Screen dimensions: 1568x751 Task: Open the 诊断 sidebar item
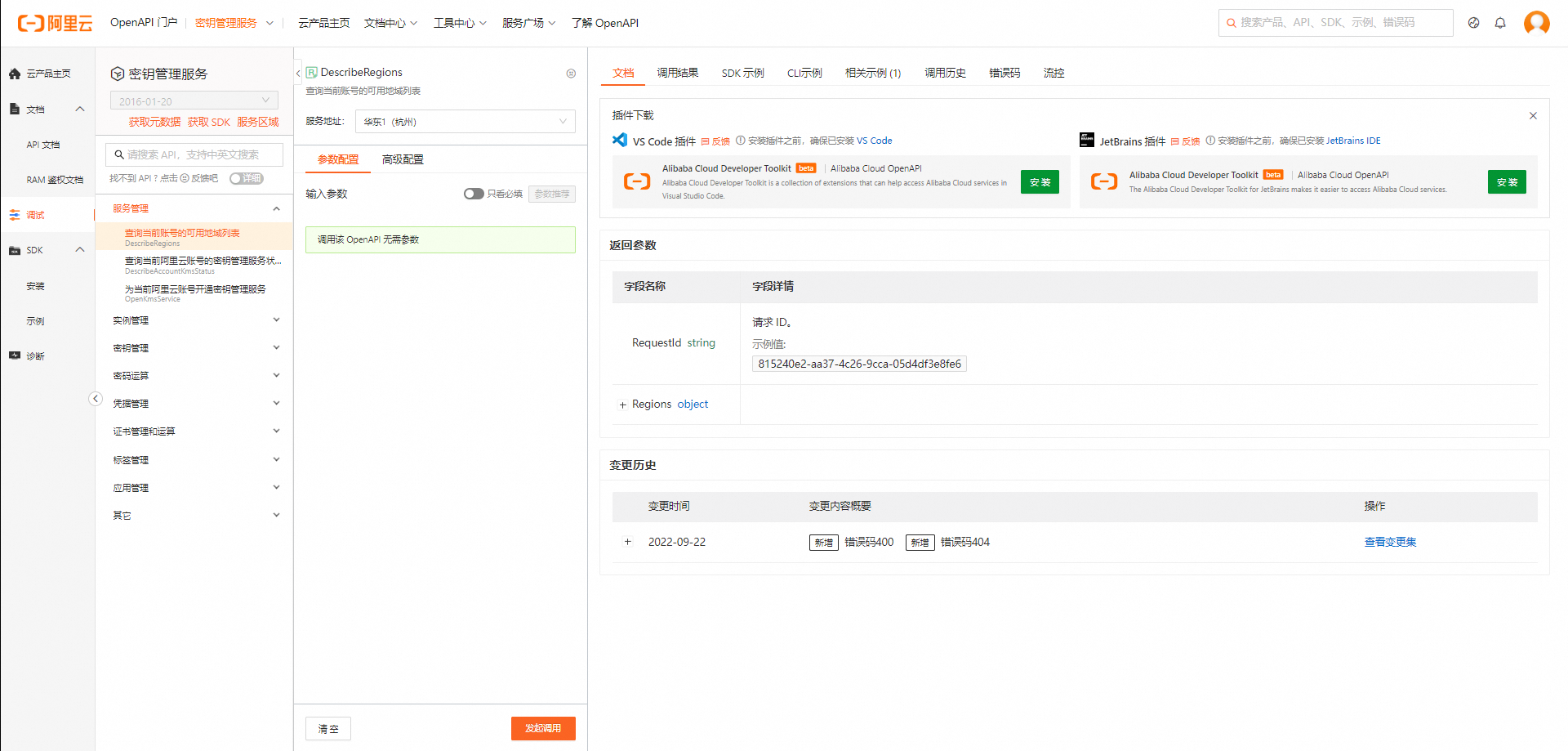point(47,356)
